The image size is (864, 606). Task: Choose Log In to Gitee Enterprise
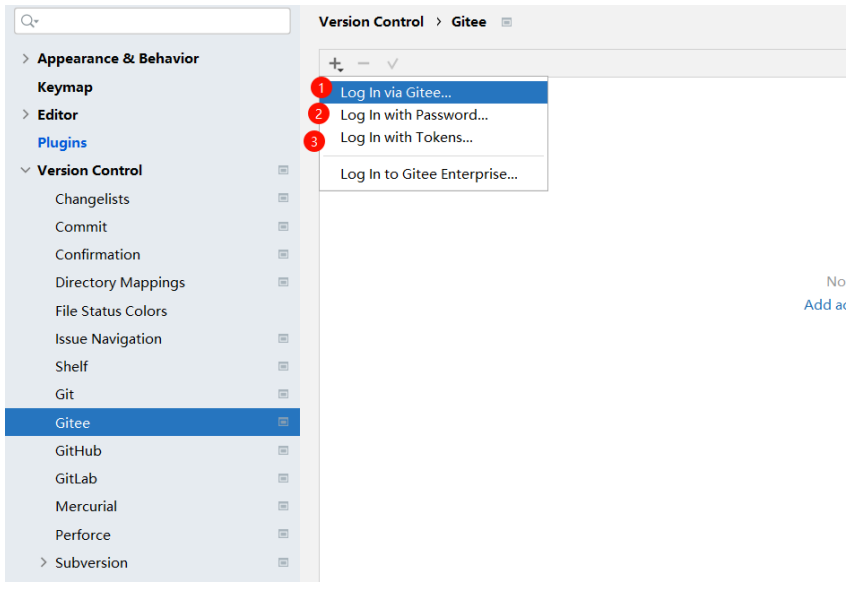tap(434, 174)
